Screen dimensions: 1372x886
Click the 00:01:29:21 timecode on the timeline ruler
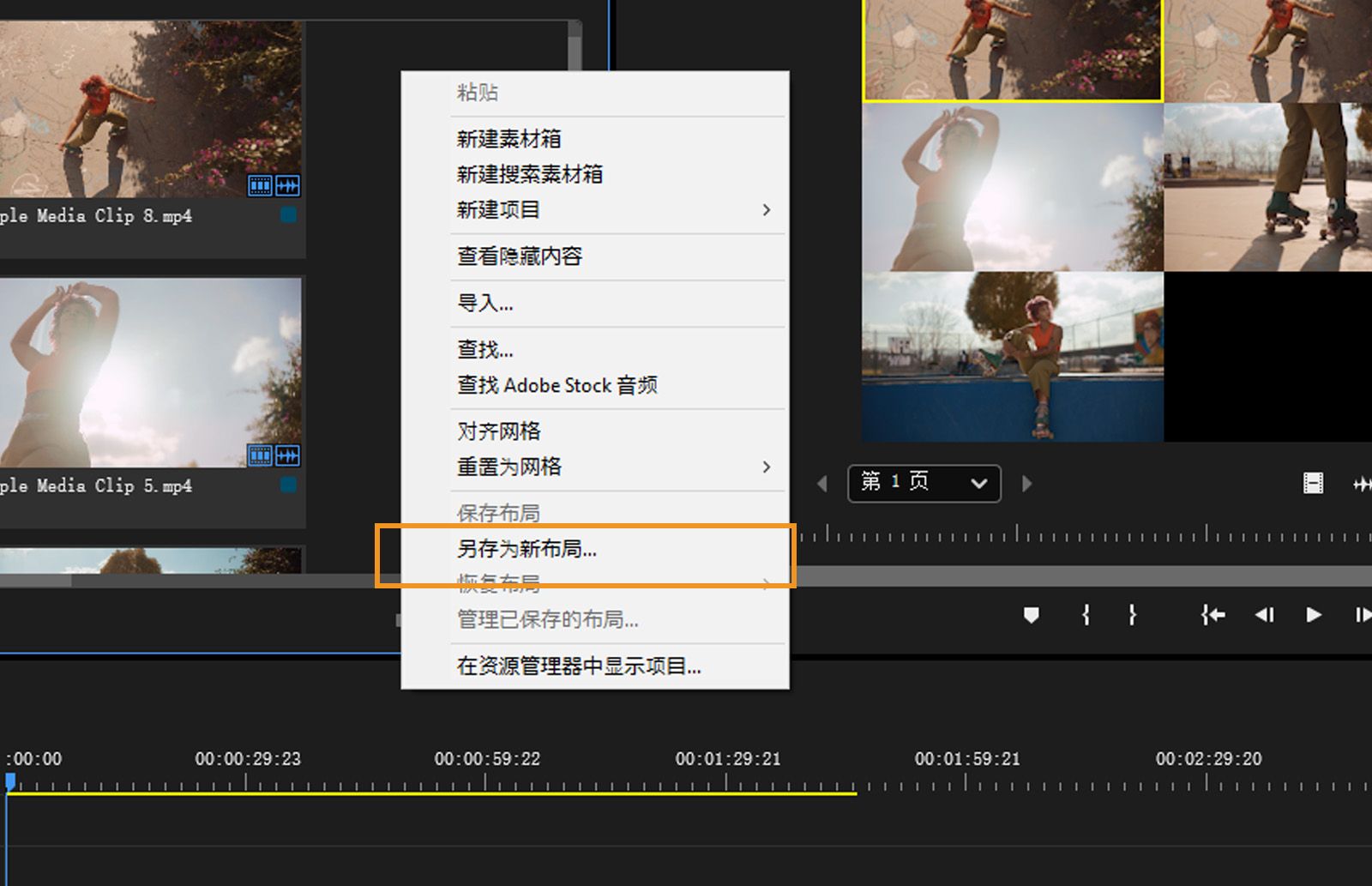tap(728, 759)
